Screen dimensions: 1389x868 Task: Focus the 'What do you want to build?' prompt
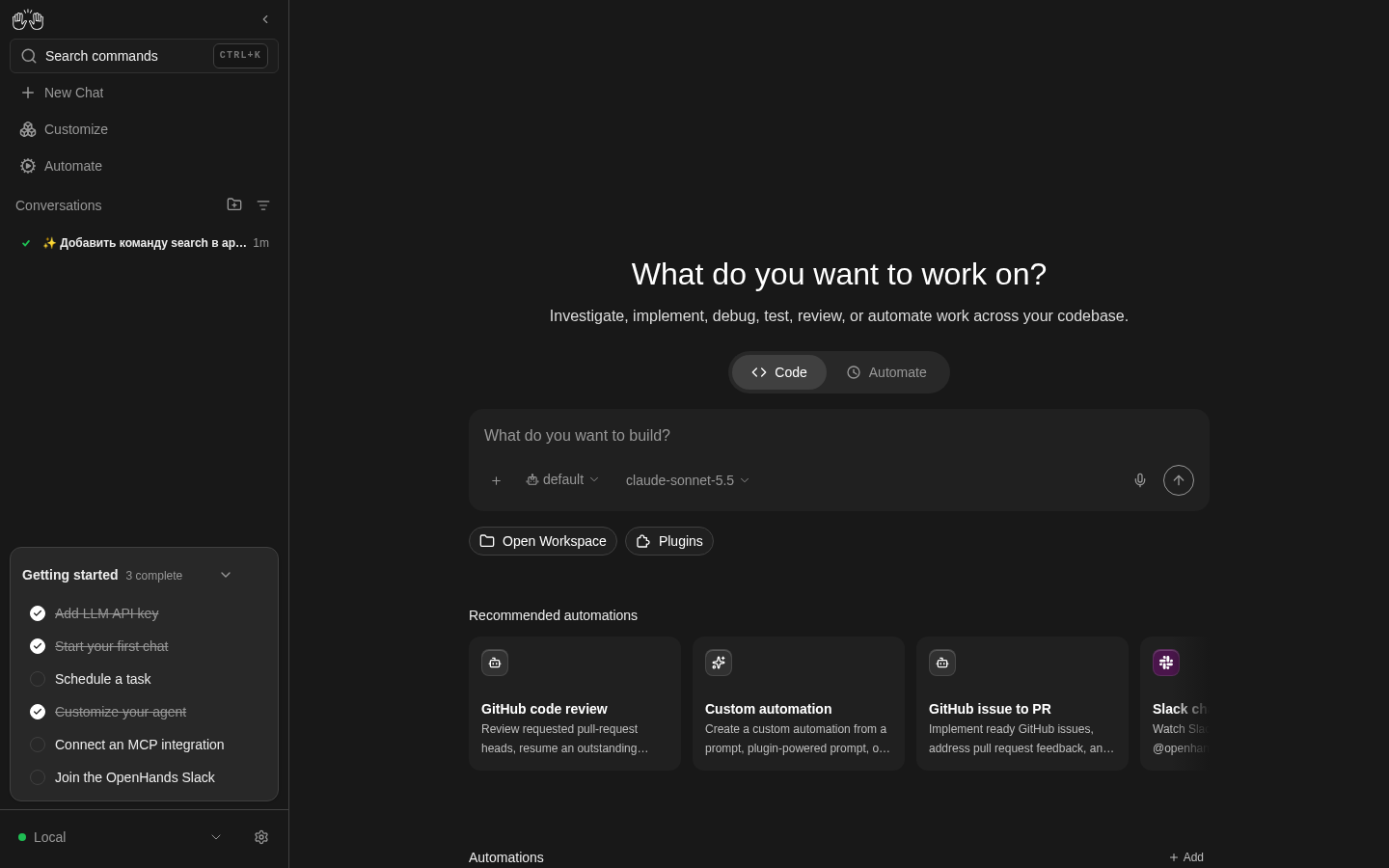point(839,436)
